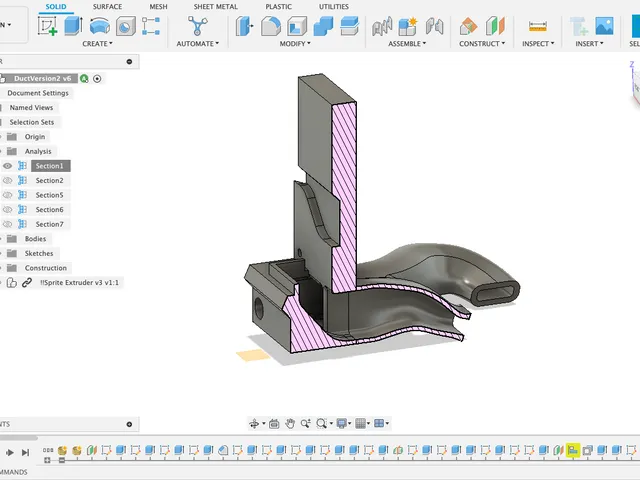Show Section2 using its eye icon
Viewport: 640px width, 480px height.
click(7, 180)
